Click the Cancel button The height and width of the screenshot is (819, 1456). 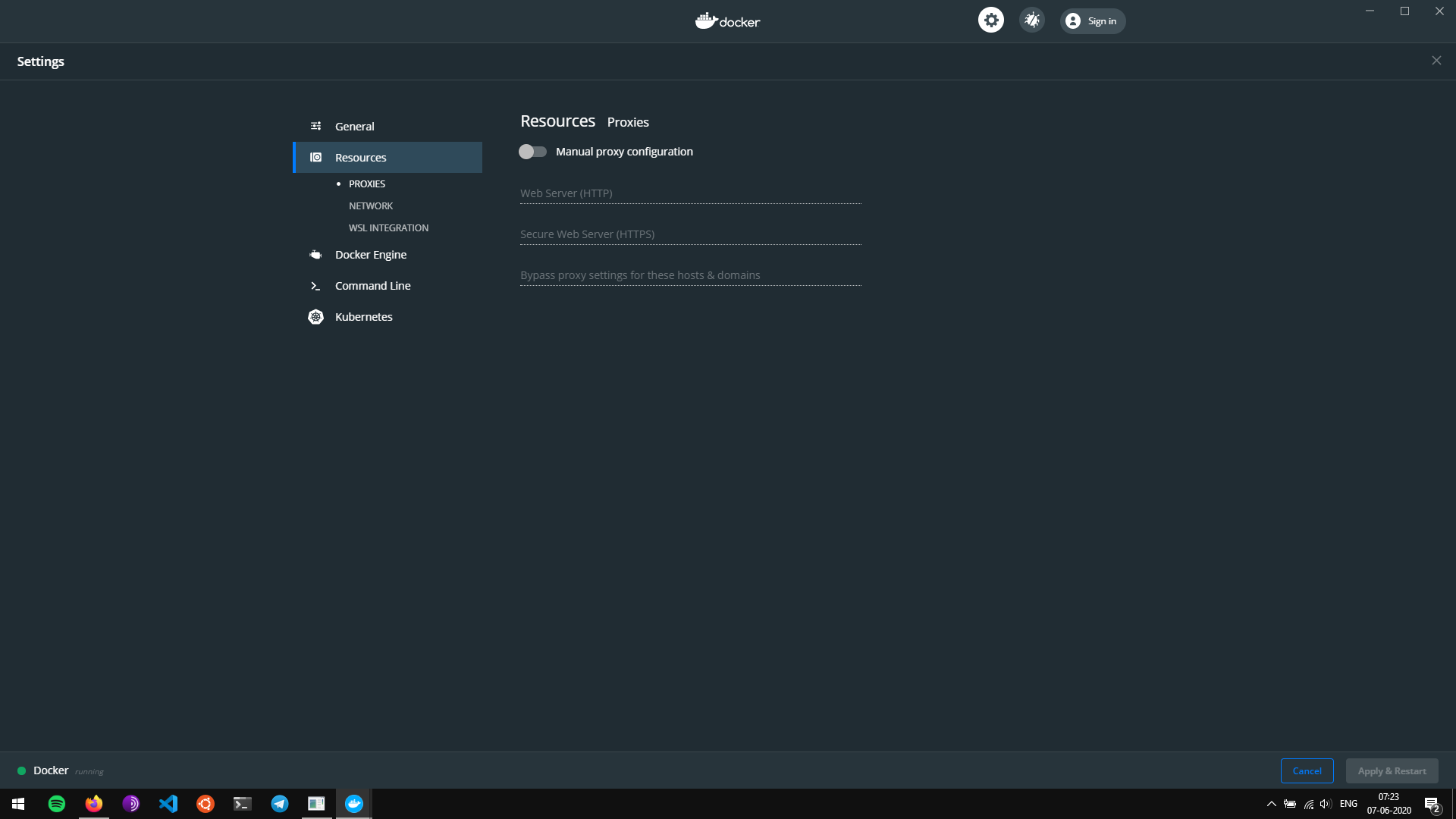point(1307,771)
